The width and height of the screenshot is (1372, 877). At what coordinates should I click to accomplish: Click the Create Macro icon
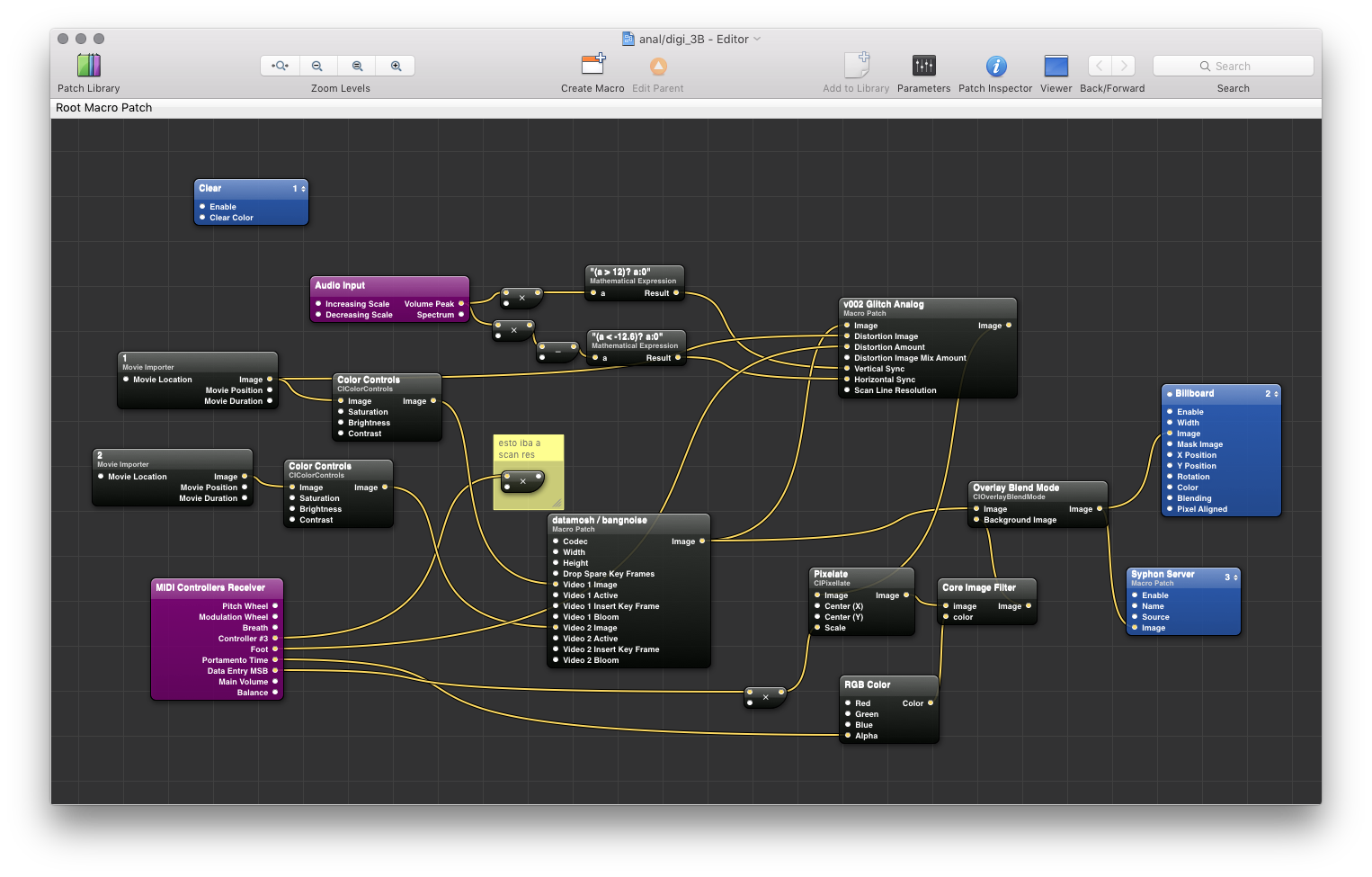pos(592,66)
